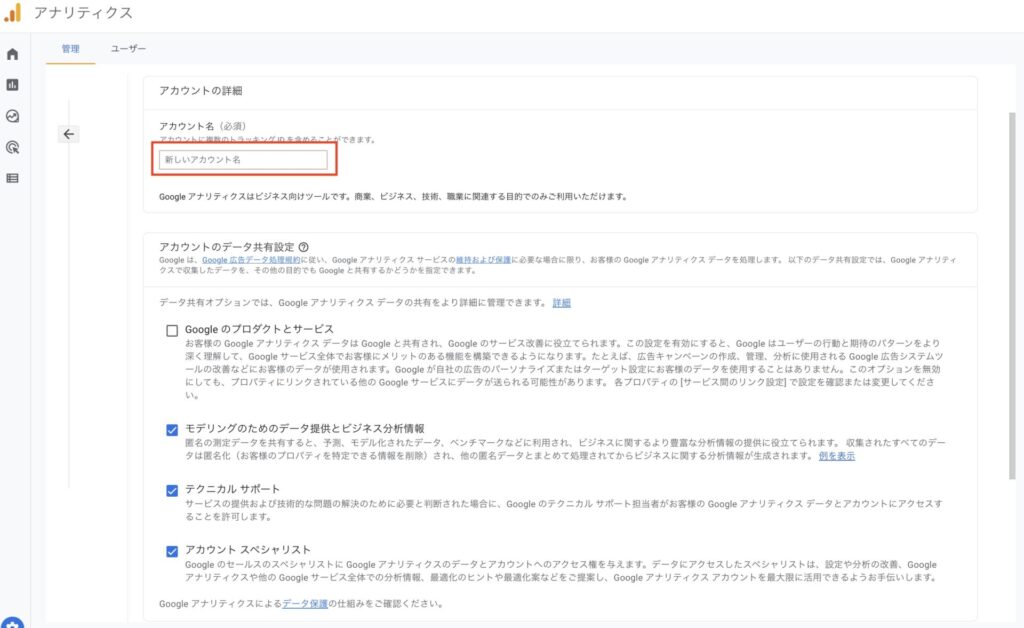The width and height of the screenshot is (1024, 628).
Task: Click the Google Analytics logo
Action: coord(12,12)
